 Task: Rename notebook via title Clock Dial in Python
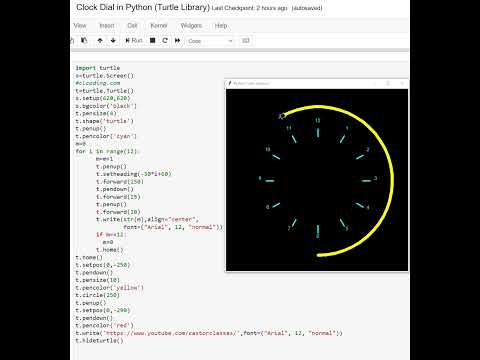coord(143,7)
